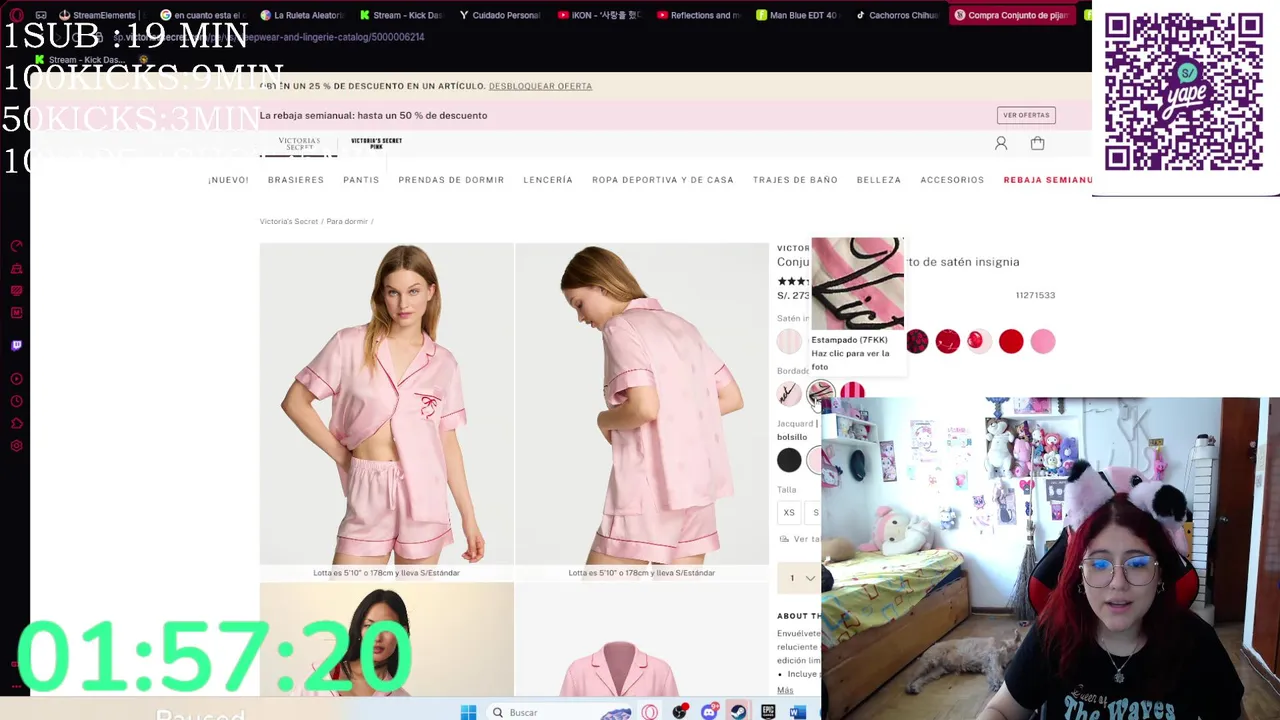
Task: Select the script-logo Bordado swatch
Action: pos(790,394)
